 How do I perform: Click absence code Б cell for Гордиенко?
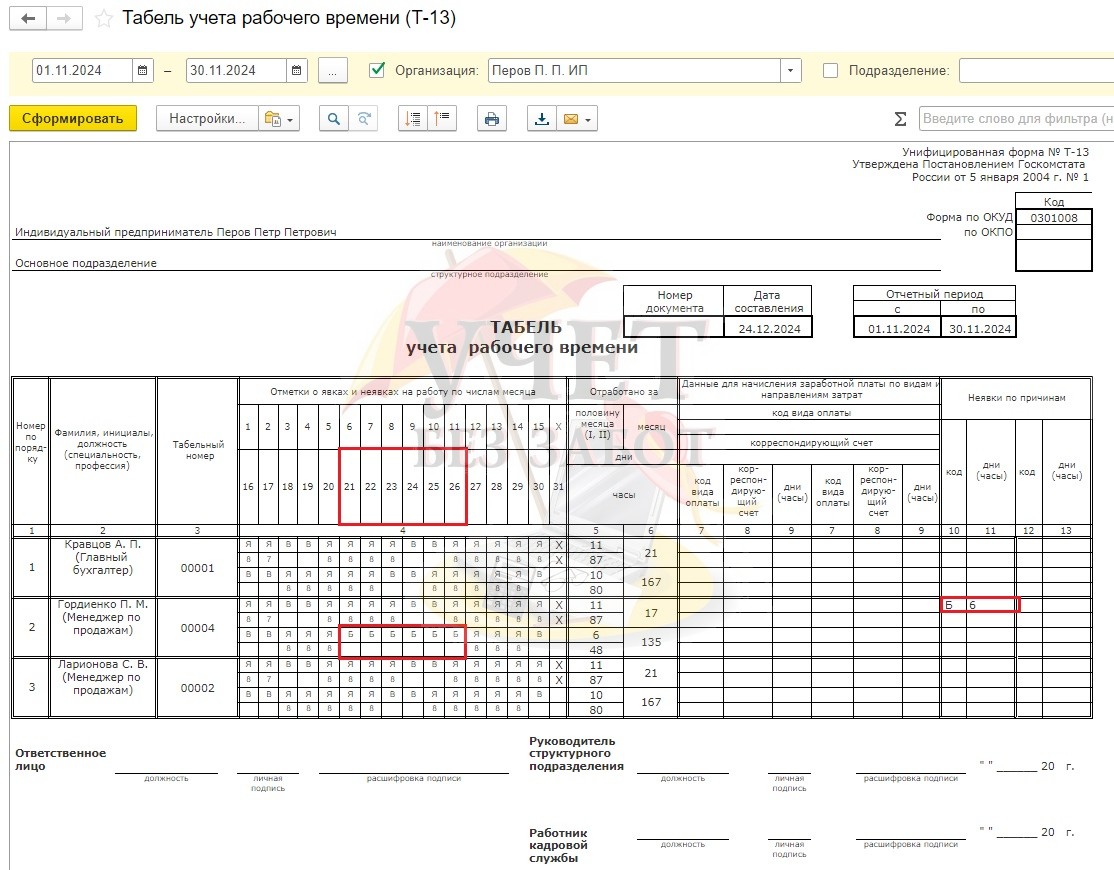(953, 605)
